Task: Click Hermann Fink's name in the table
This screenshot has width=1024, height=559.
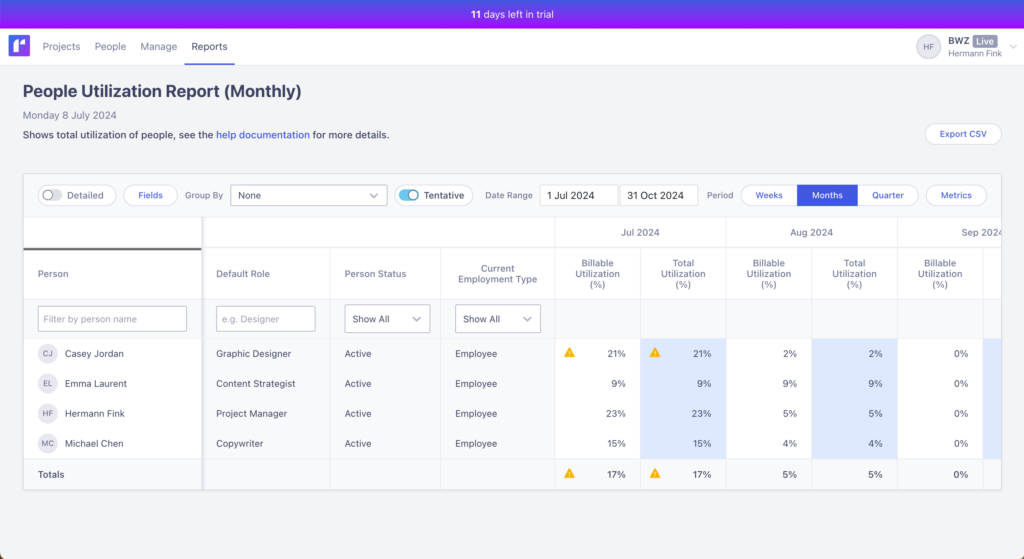Action: (x=95, y=413)
